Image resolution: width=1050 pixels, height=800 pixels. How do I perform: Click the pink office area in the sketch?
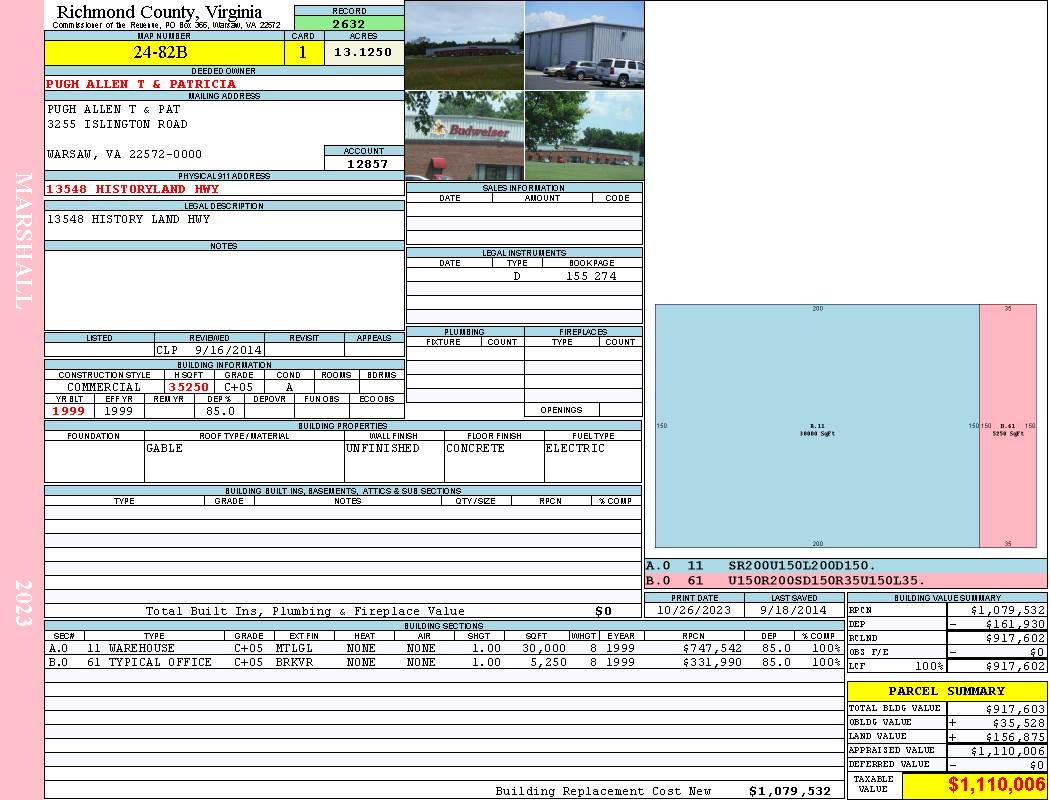click(1007, 427)
